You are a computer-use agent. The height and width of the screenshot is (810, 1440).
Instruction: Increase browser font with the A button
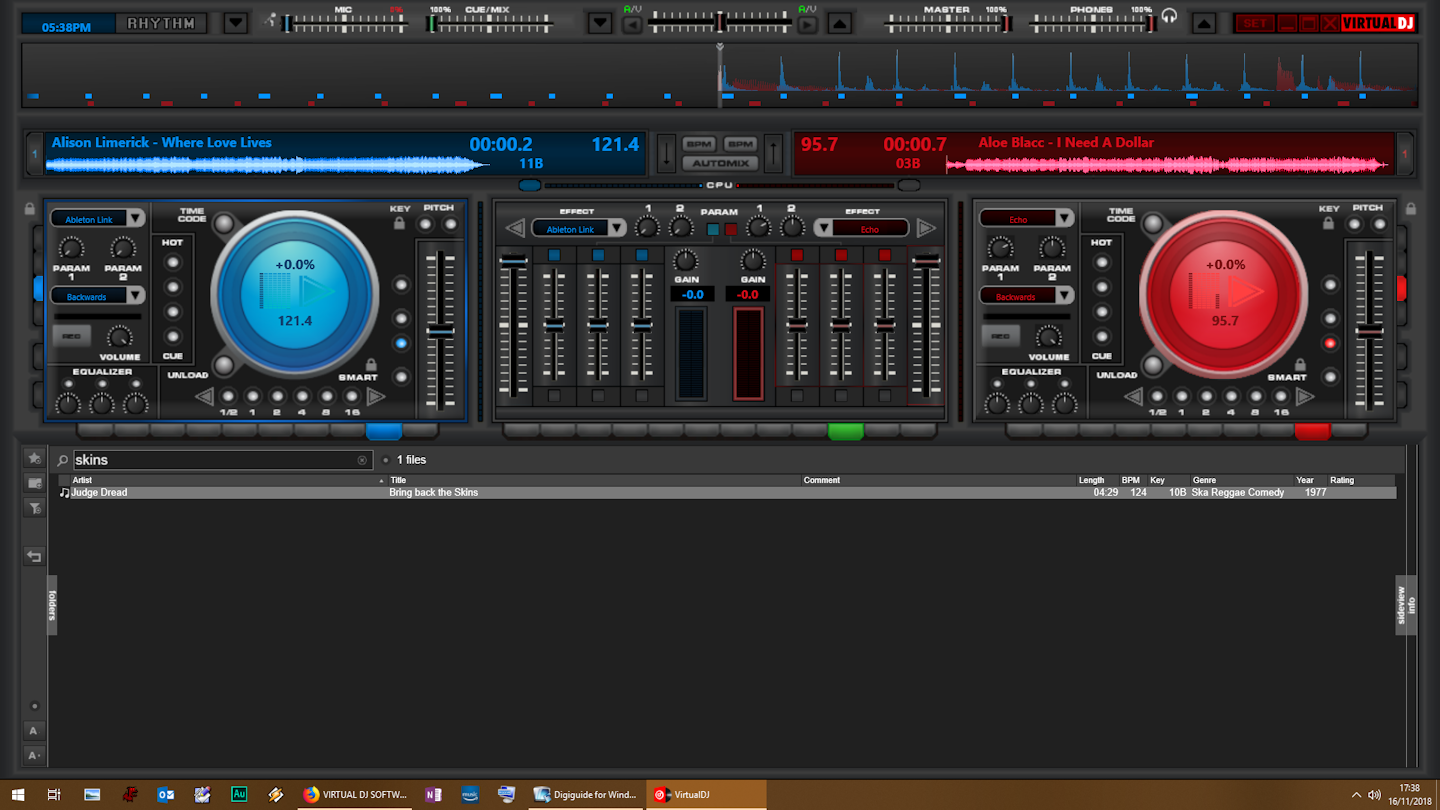(34, 731)
